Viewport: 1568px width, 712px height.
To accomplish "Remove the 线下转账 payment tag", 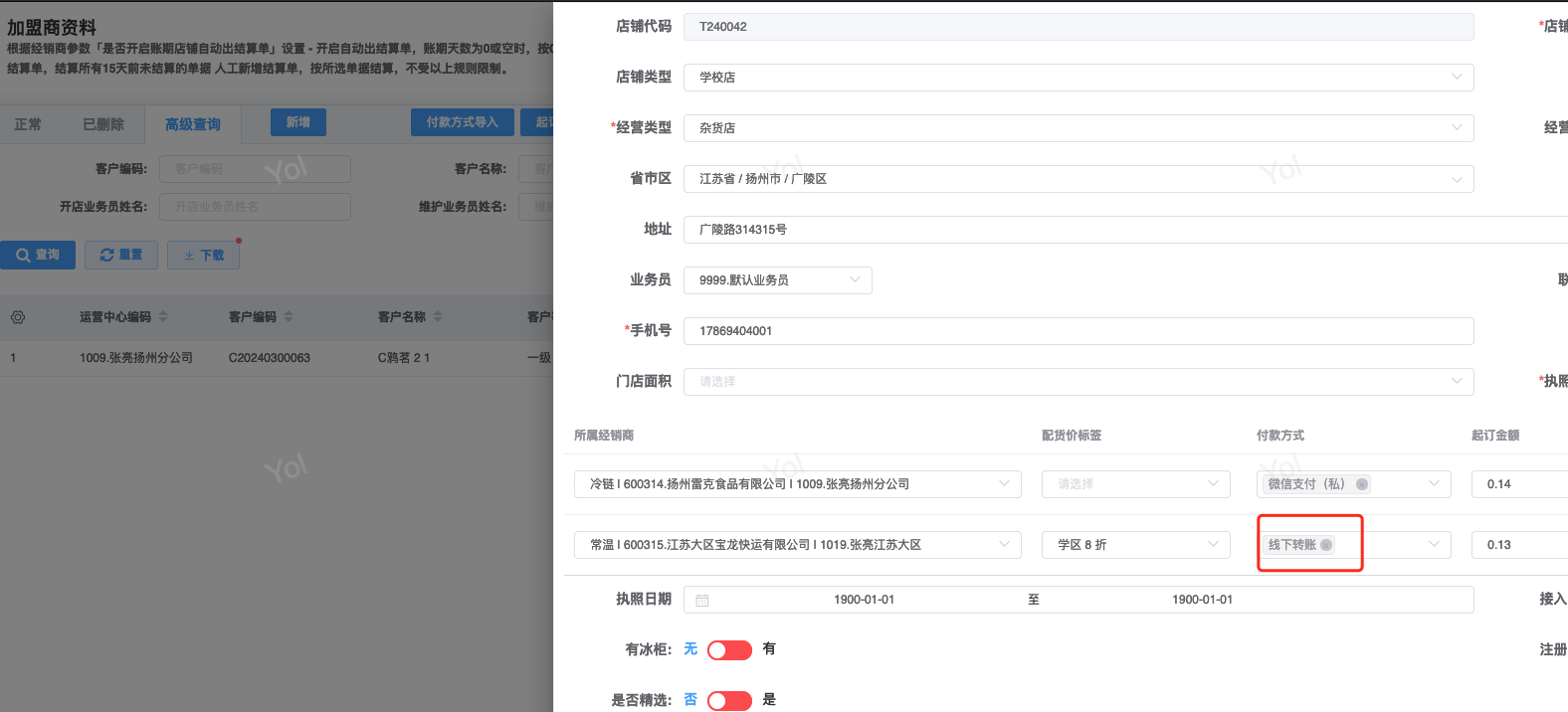I will tap(1326, 545).
